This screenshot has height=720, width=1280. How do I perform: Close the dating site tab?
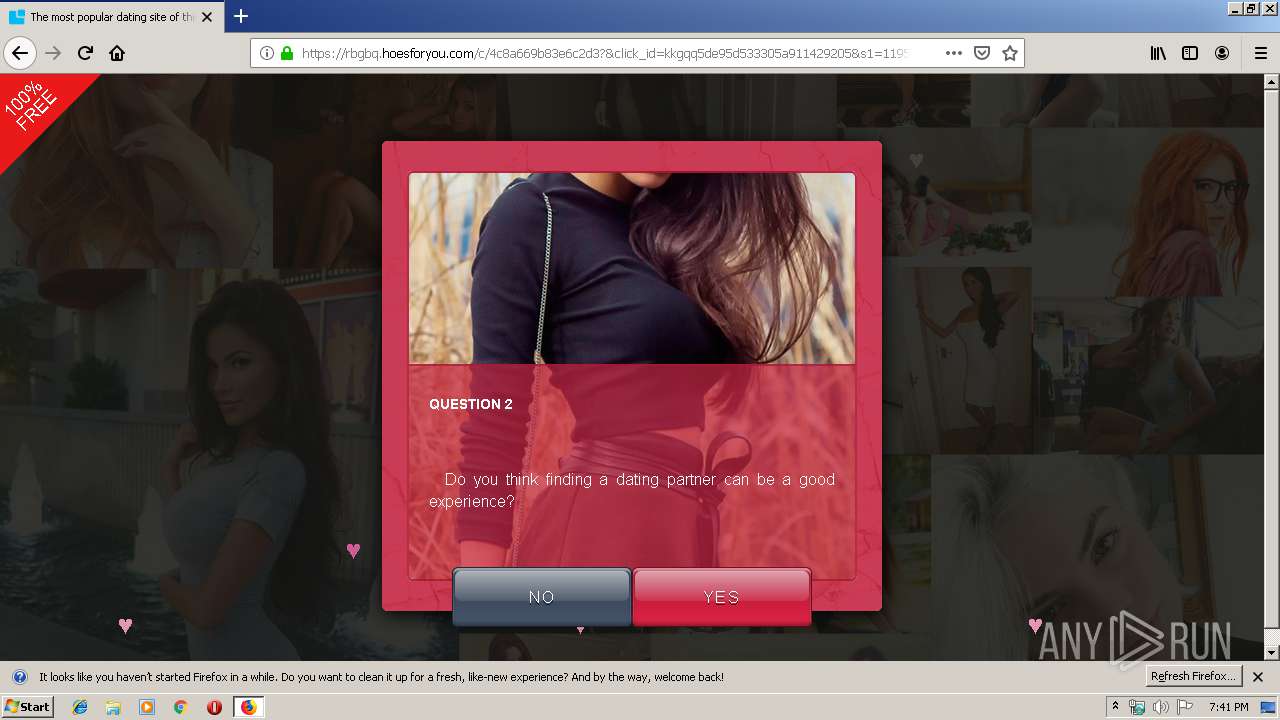(207, 17)
